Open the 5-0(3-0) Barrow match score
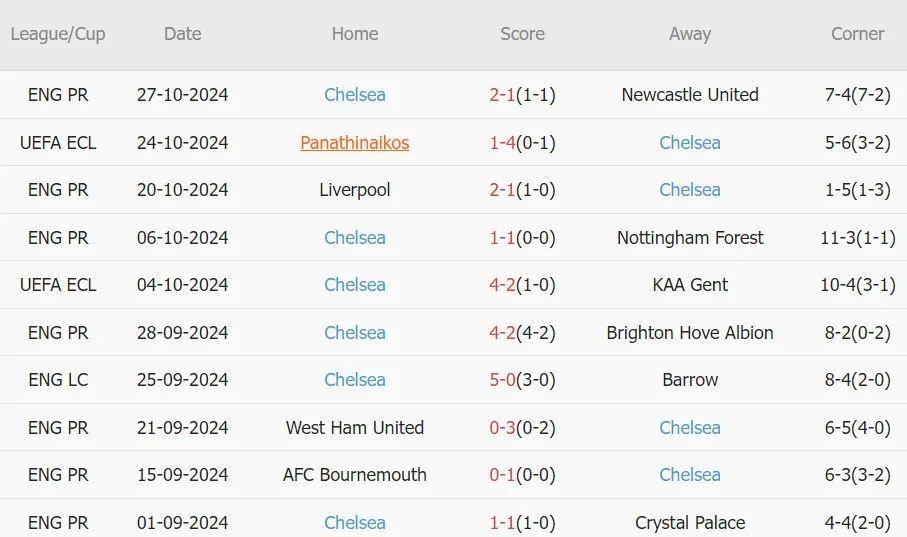The image size is (907, 537). click(522, 380)
